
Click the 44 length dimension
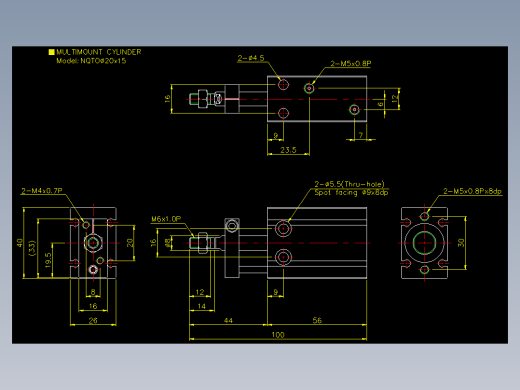pyautogui.click(x=228, y=320)
